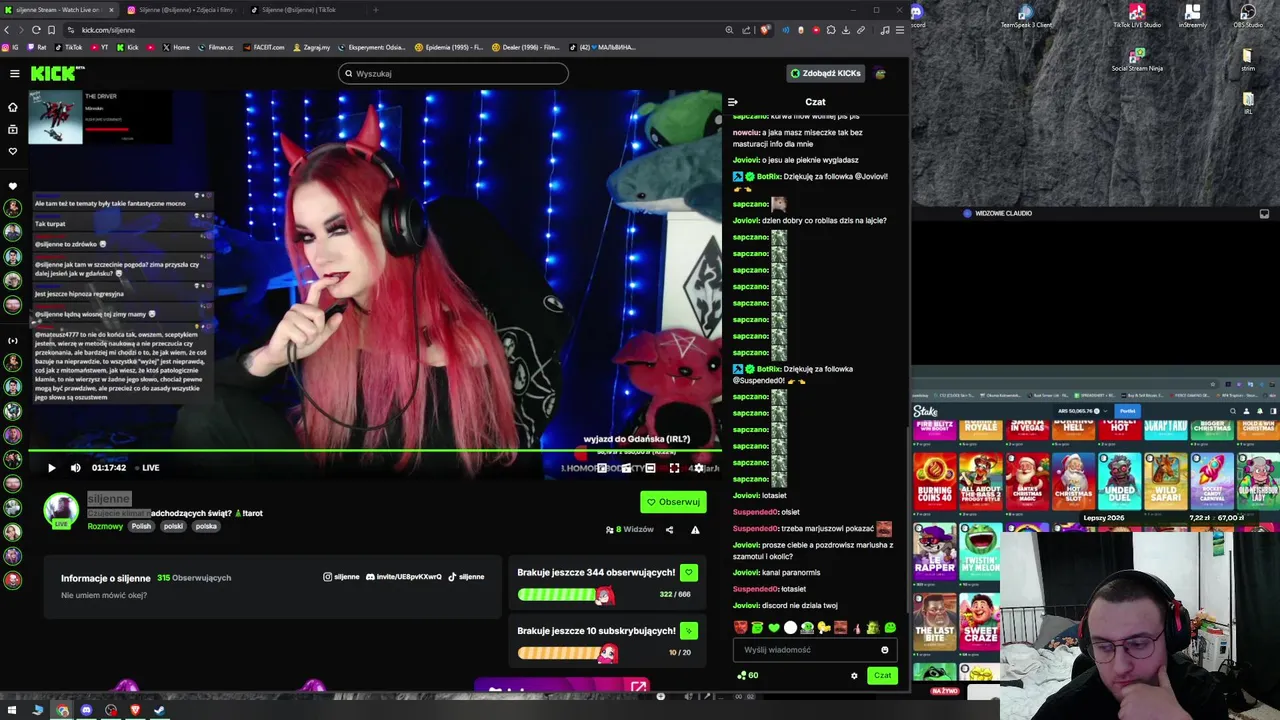This screenshot has height=720, width=1280.
Task: Open the Discord invite link
Action: [404, 577]
